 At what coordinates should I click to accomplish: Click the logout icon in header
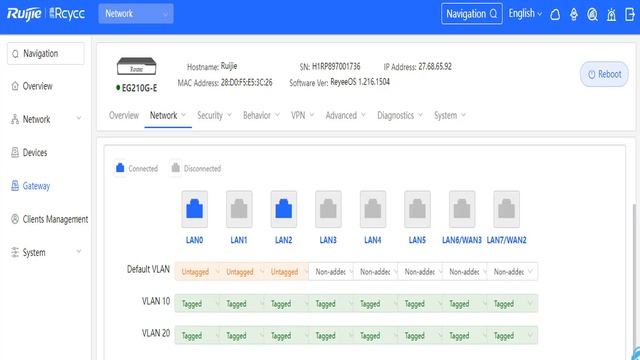[630, 14]
